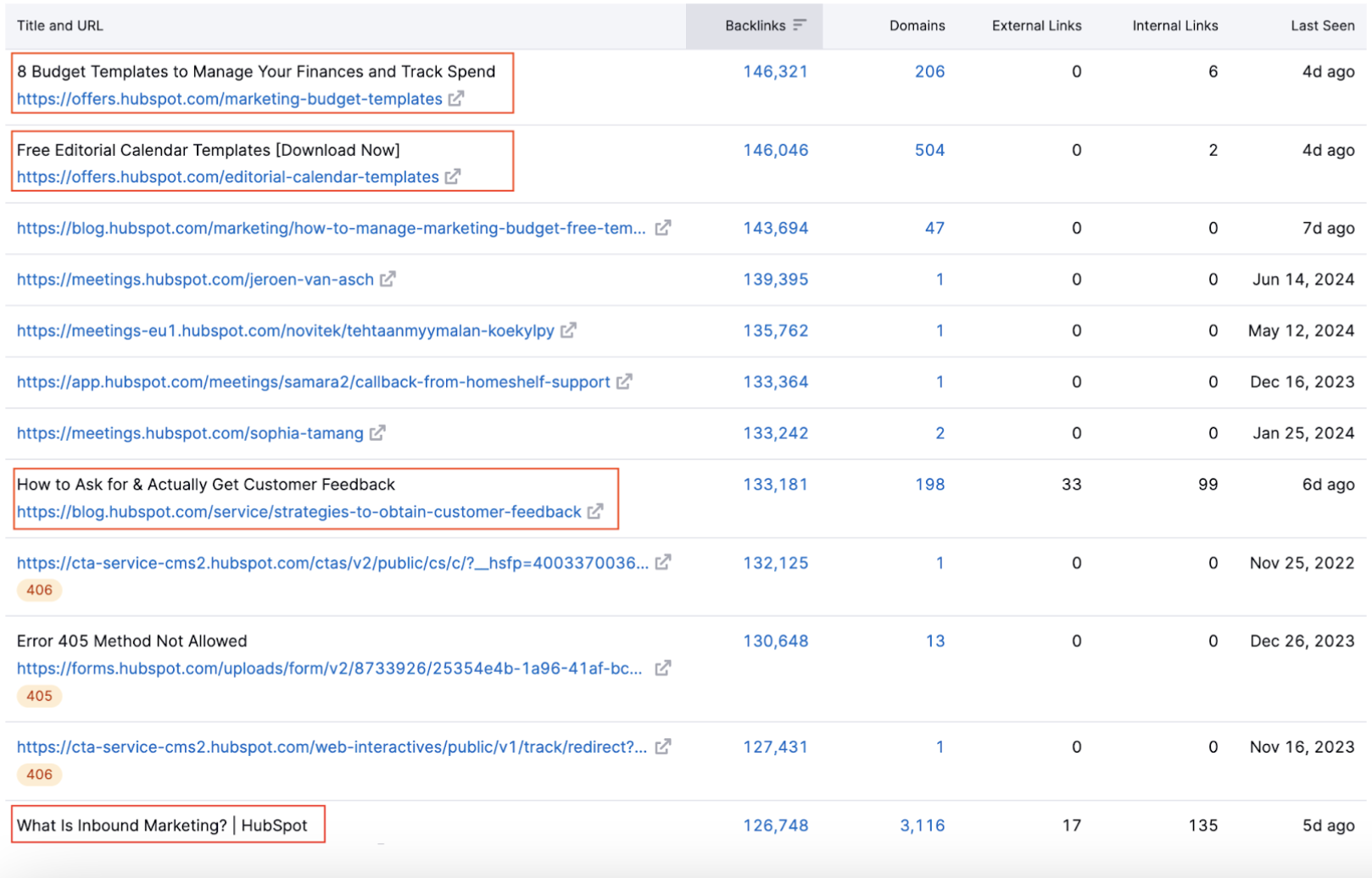
Task: Select title 'Error 405 Method Not Allowed'
Action: coord(132,642)
